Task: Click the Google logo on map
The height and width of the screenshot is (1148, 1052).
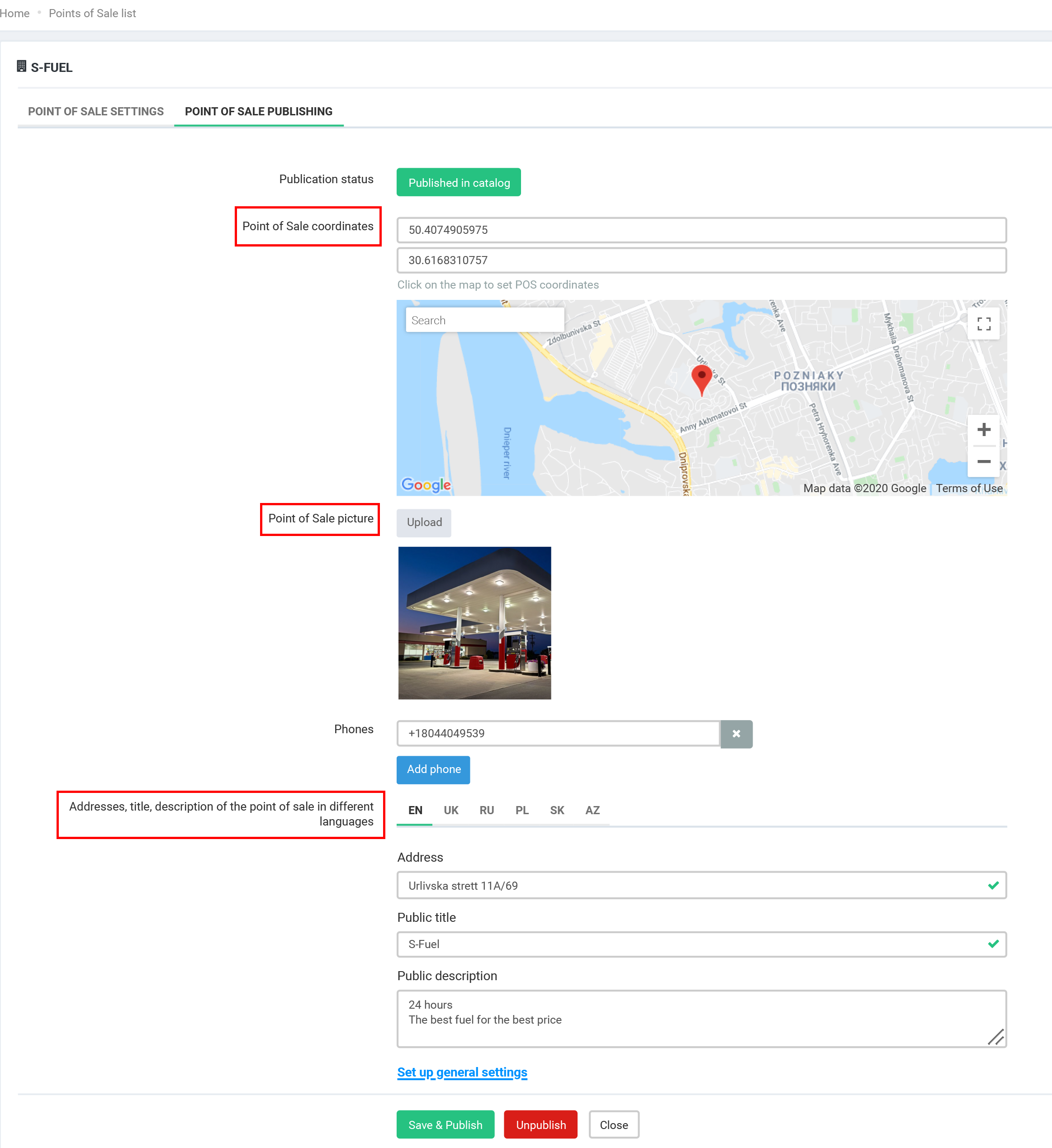Action: point(426,484)
